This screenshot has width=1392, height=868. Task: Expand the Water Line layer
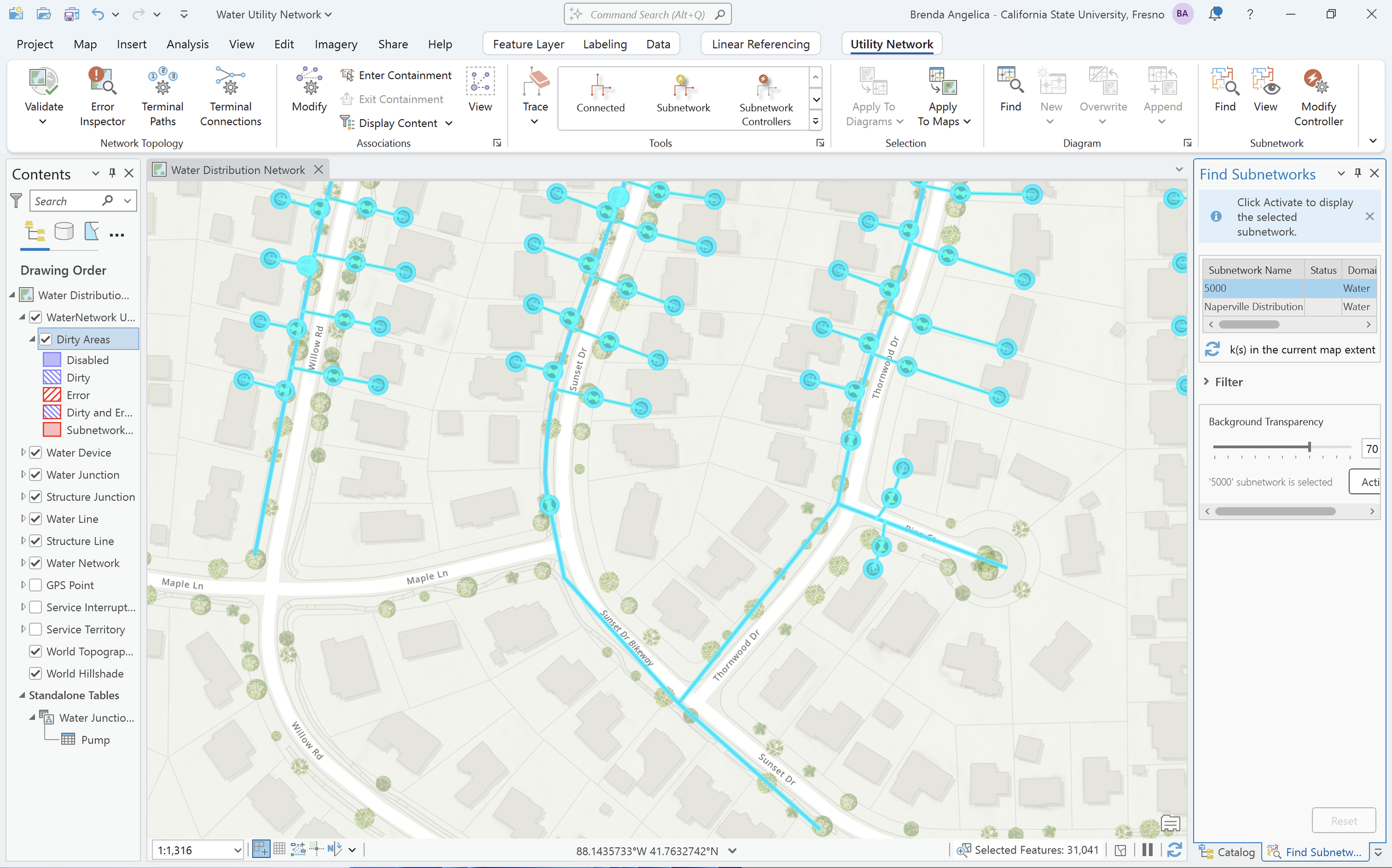click(23, 518)
